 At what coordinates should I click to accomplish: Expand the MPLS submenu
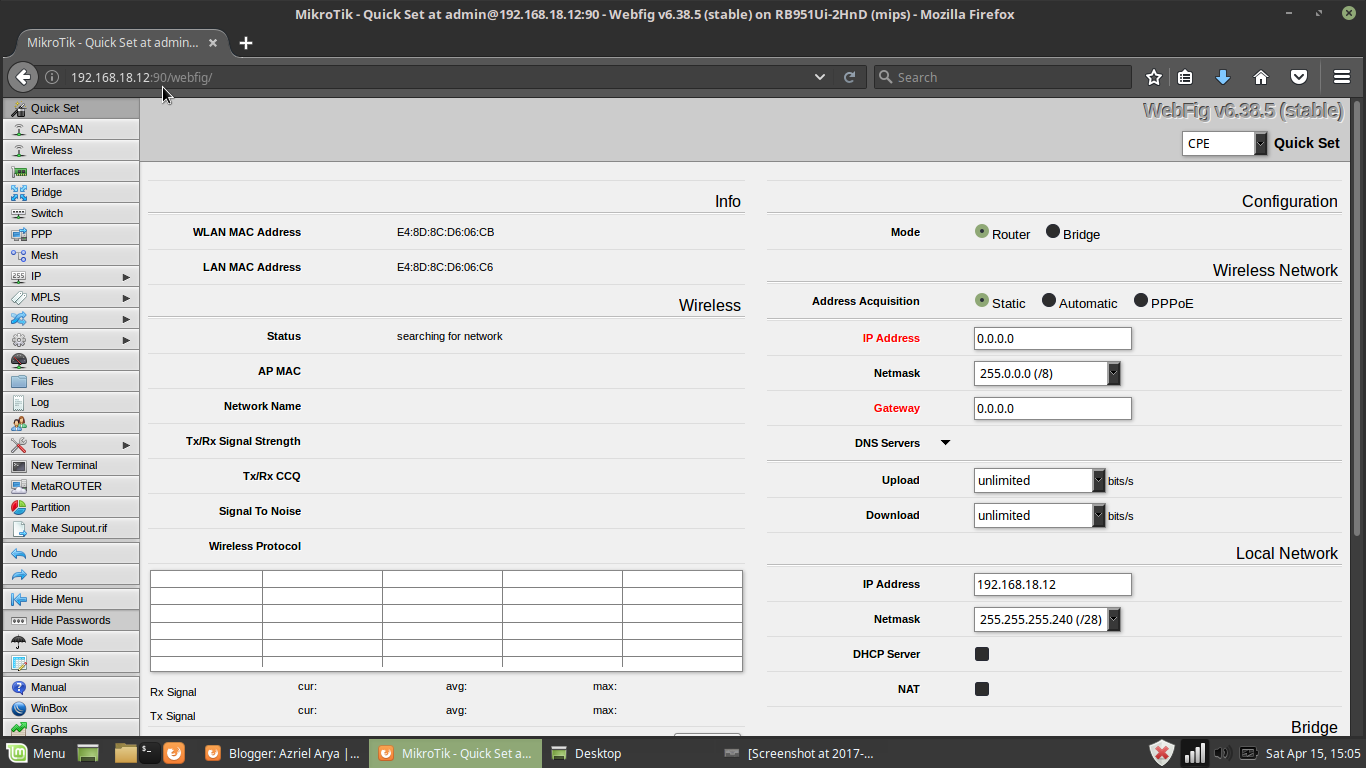tap(70, 297)
